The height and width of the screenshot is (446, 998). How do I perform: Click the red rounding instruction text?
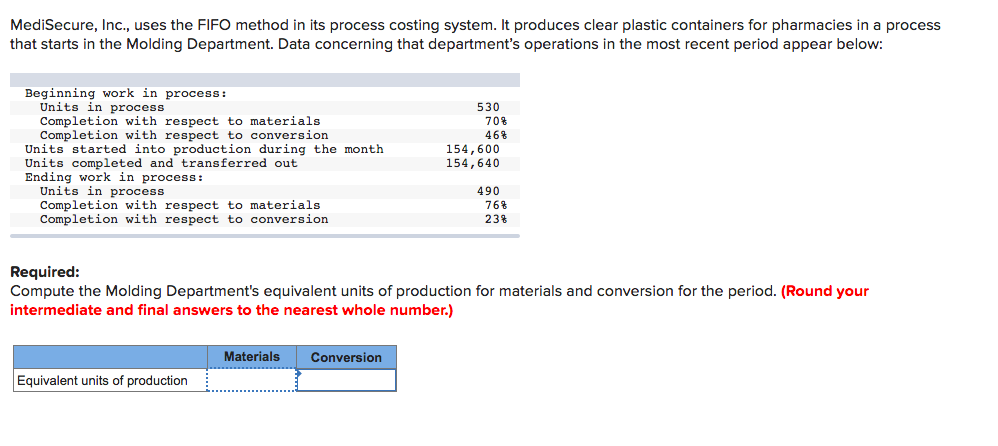coord(439,301)
